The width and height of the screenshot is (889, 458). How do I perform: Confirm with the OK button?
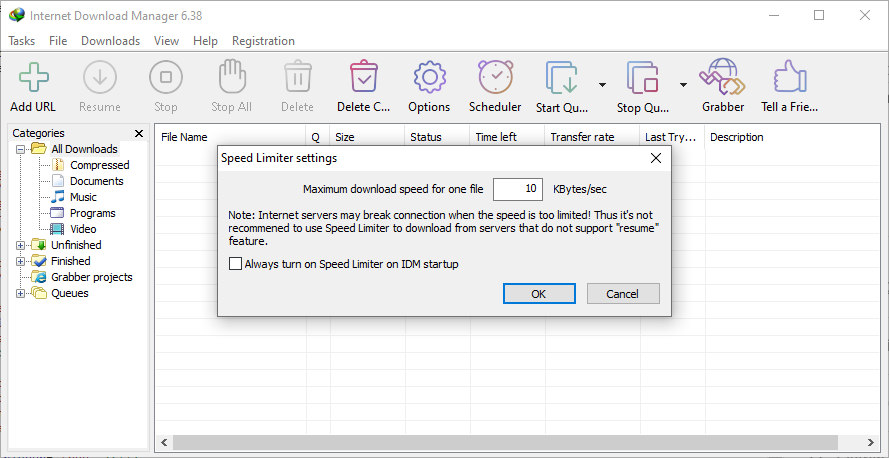point(539,294)
